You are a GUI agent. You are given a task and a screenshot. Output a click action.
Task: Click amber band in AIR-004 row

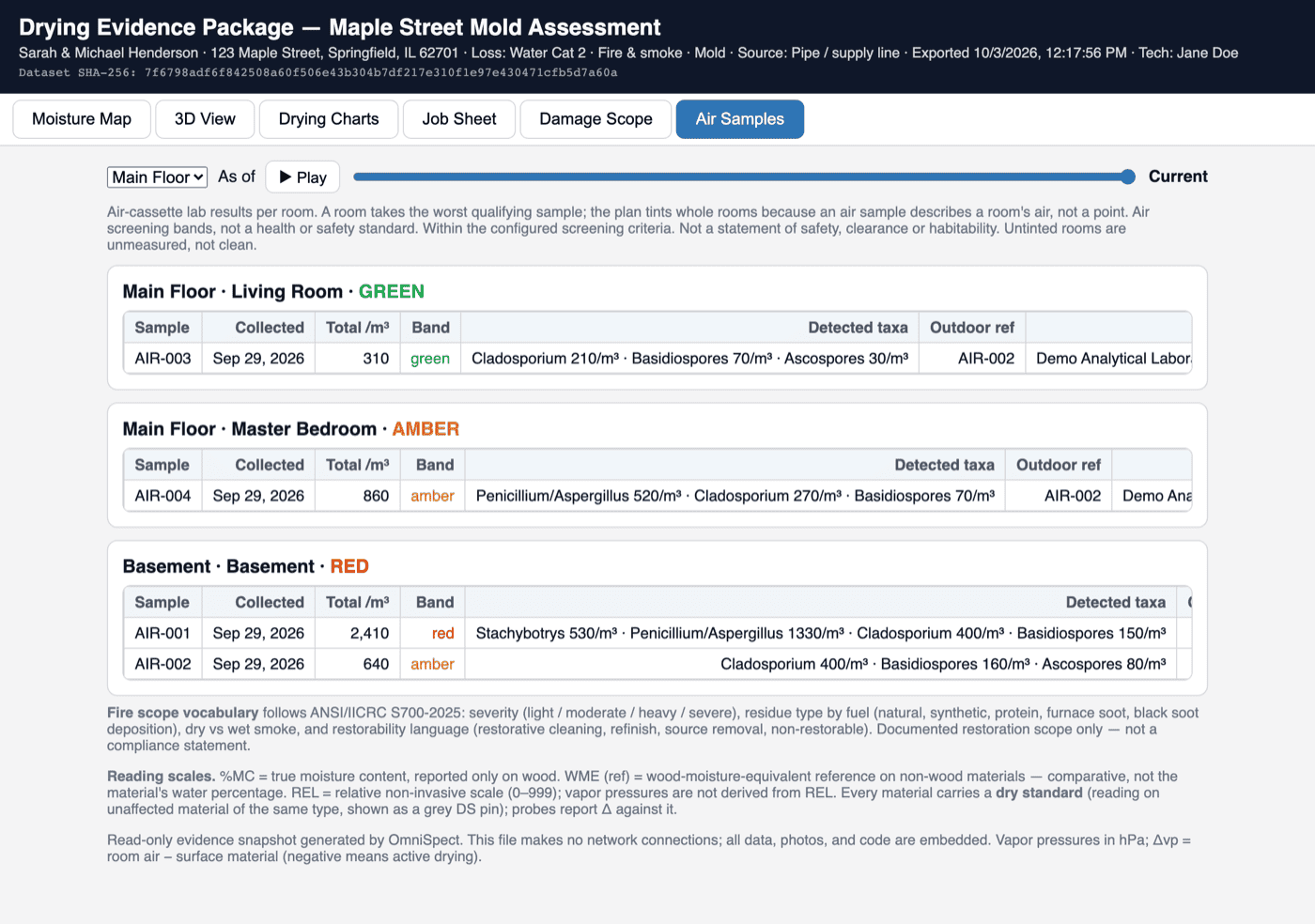tap(432, 496)
